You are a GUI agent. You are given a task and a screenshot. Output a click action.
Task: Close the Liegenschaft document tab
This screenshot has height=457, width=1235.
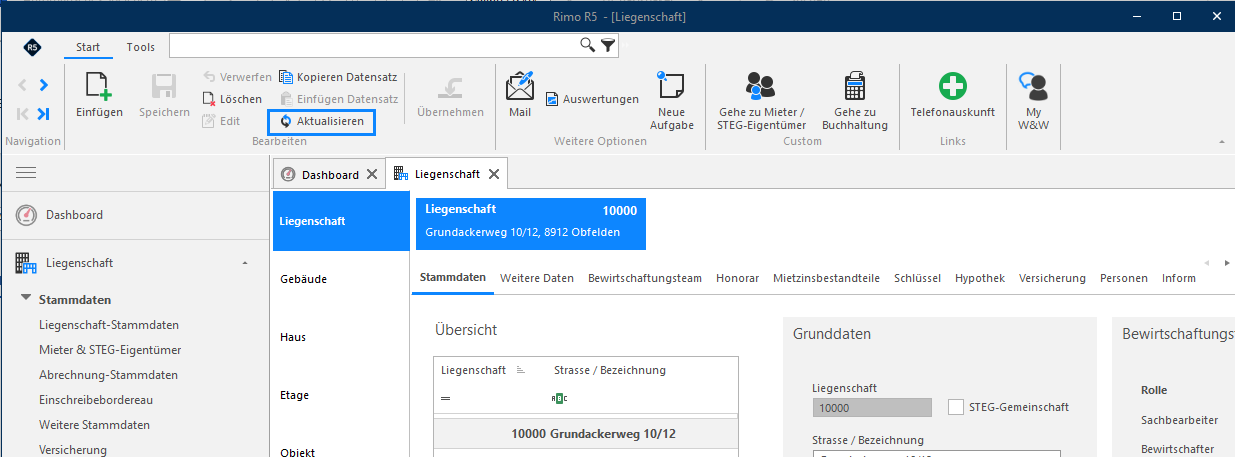[495, 173]
